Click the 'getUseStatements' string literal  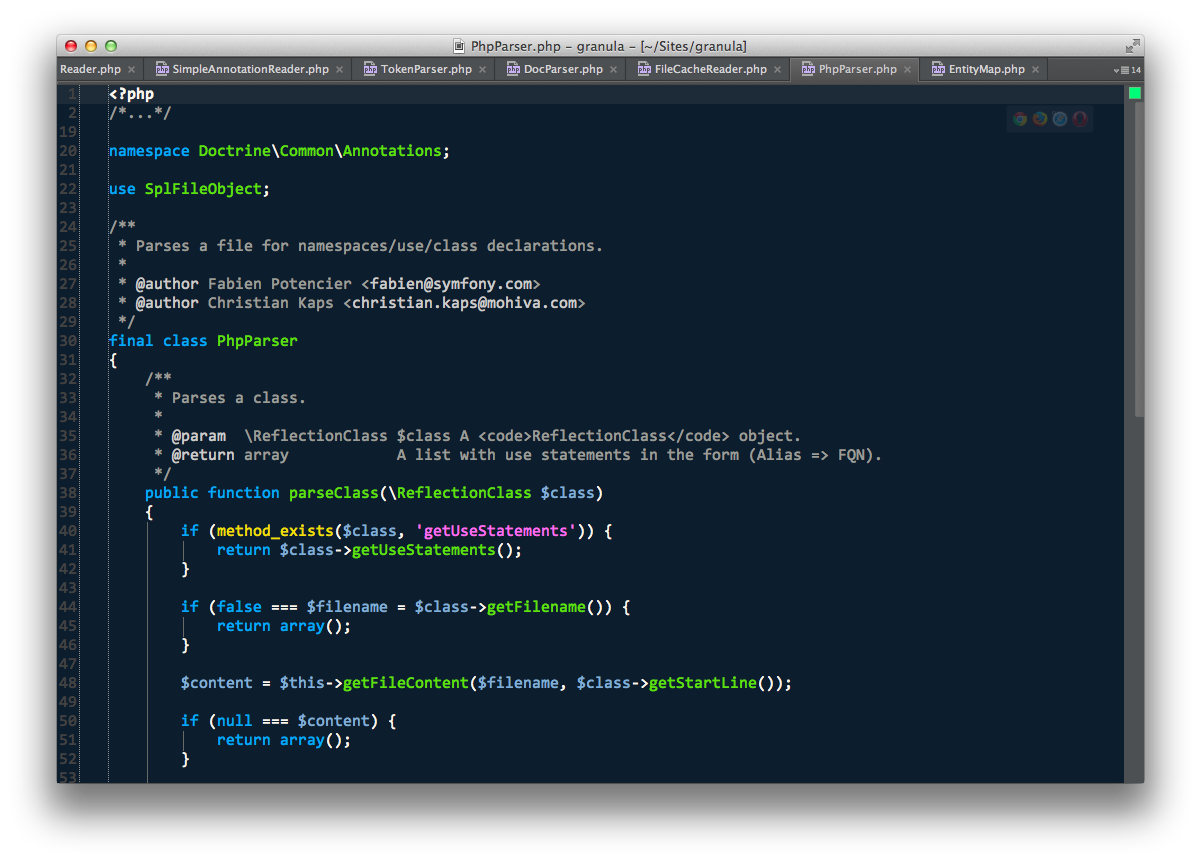[496, 531]
